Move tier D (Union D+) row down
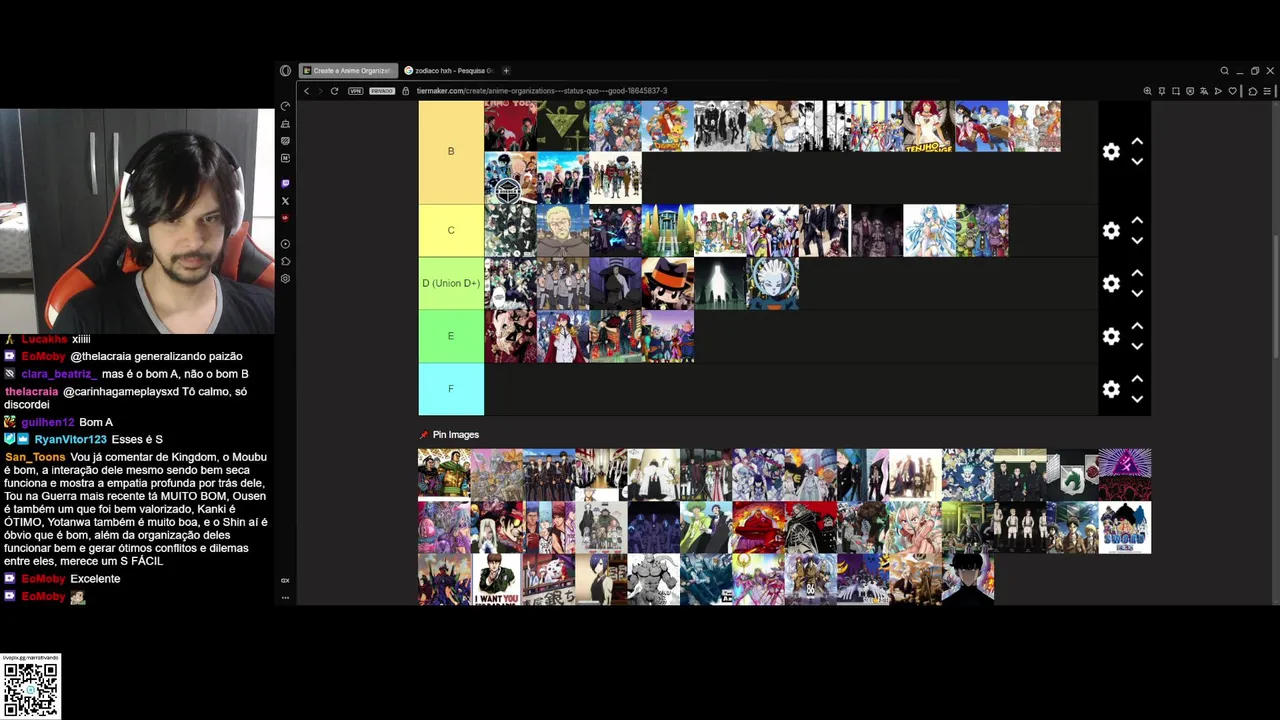1280x720 pixels. 1137,293
